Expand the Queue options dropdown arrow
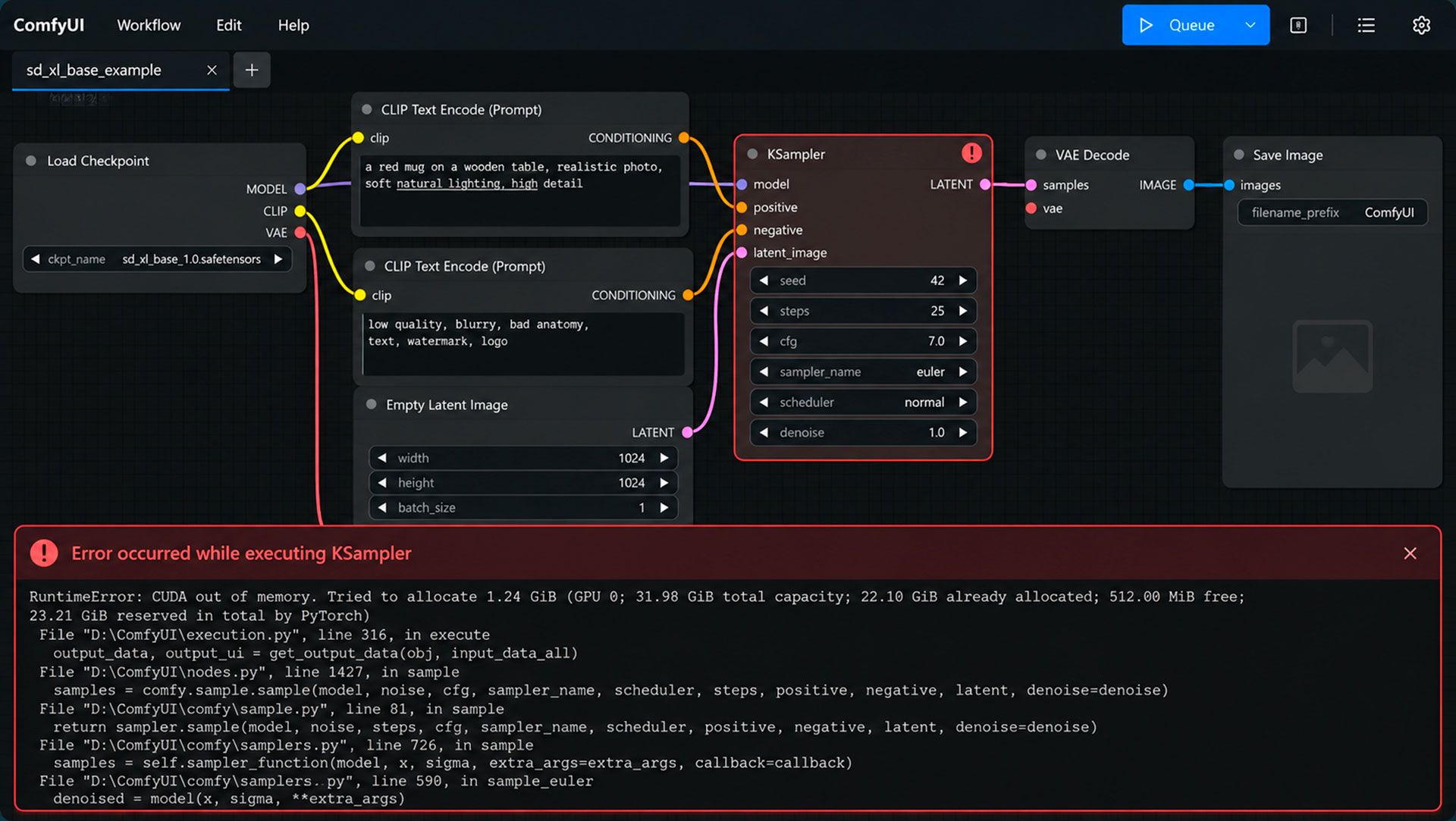This screenshot has width=1456, height=821. pos(1250,25)
